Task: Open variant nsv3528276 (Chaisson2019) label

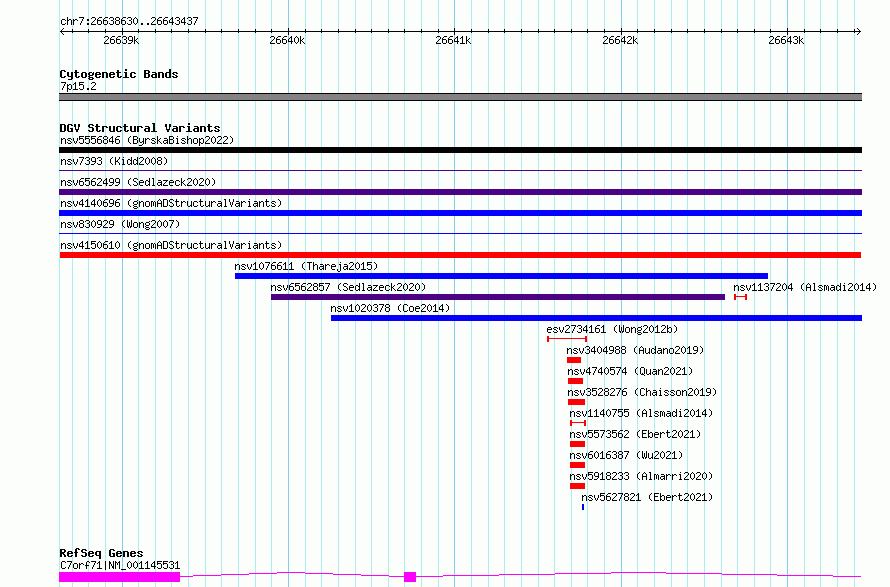Action: (x=642, y=392)
